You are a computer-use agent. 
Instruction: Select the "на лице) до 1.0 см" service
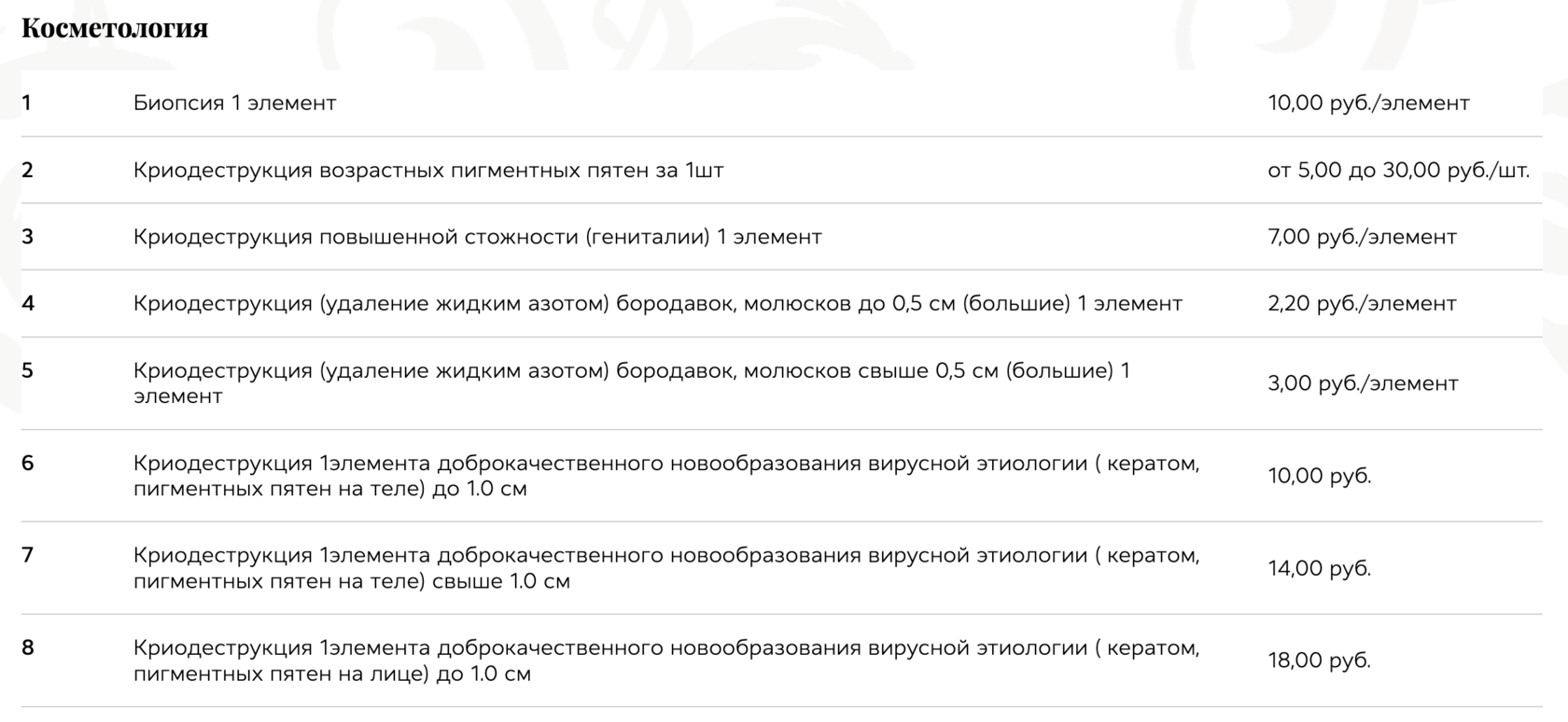665,660
